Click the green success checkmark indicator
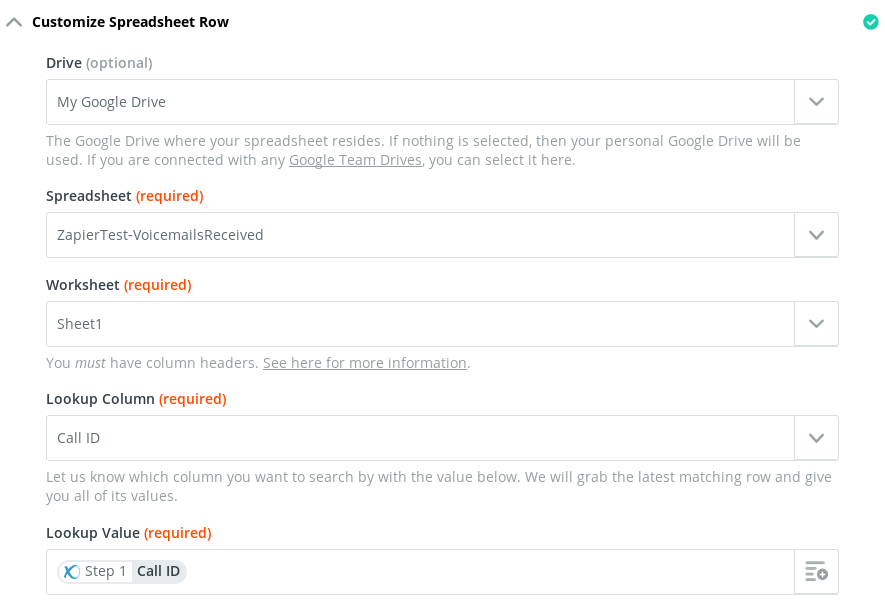 (x=869, y=21)
